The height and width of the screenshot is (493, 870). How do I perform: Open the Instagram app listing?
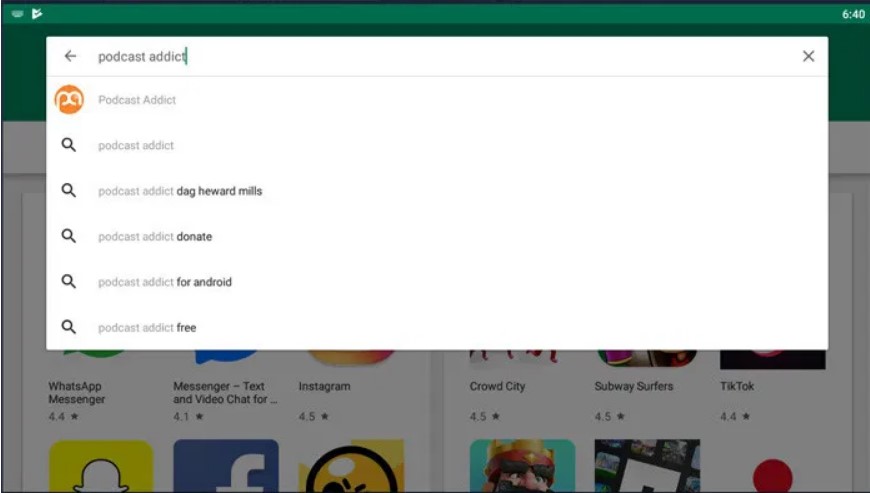pyautogui.click(x=351, y=388)
